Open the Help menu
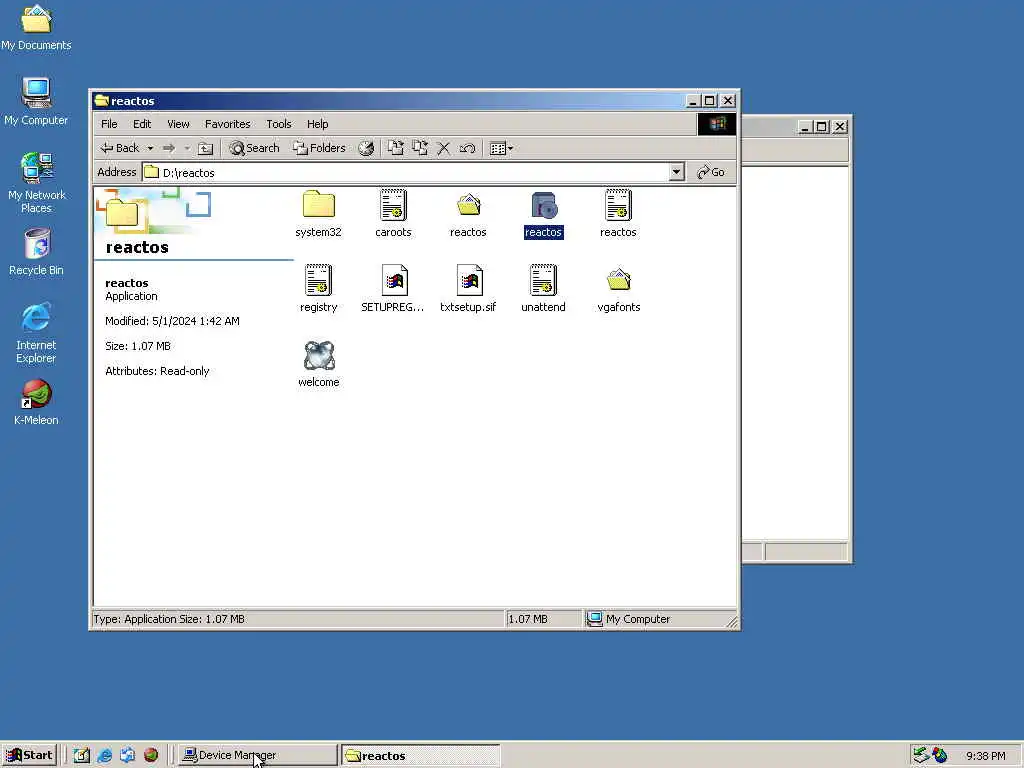The image size is (1024, 768). [x=317, y=124]
